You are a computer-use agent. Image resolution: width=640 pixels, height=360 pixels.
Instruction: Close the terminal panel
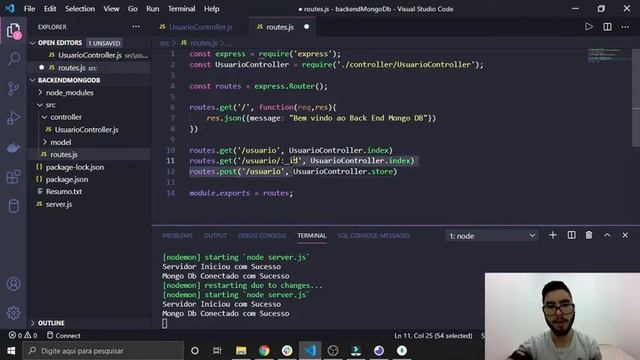click(625, 235)
